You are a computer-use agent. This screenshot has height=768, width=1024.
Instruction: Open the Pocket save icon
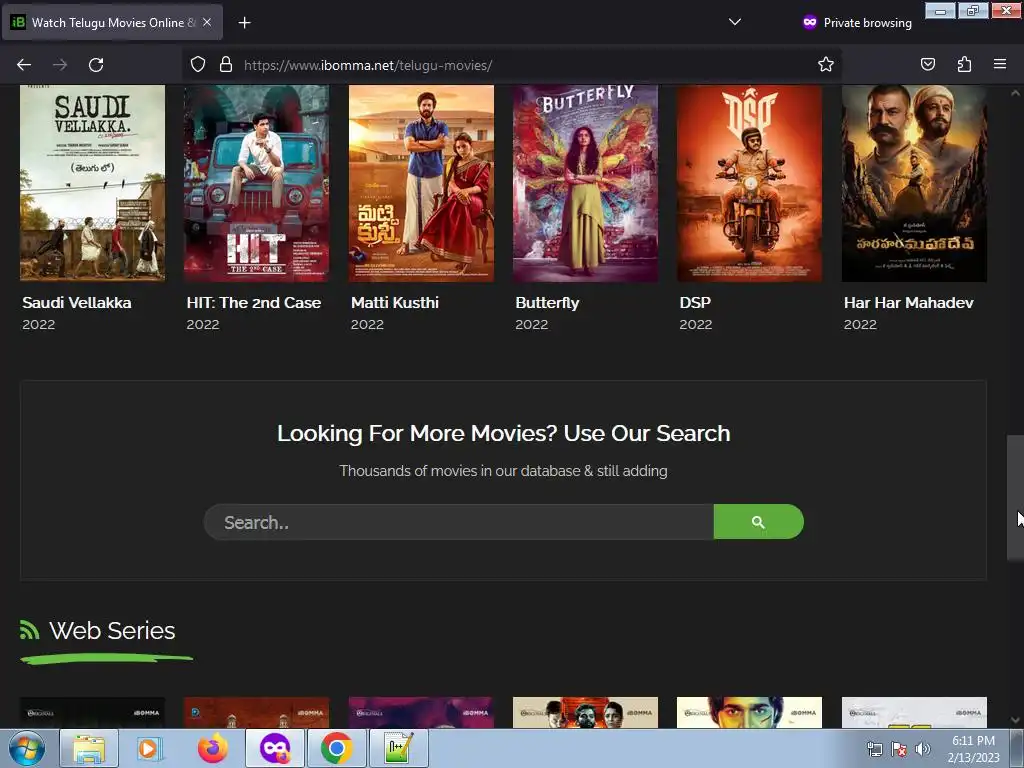927,65
